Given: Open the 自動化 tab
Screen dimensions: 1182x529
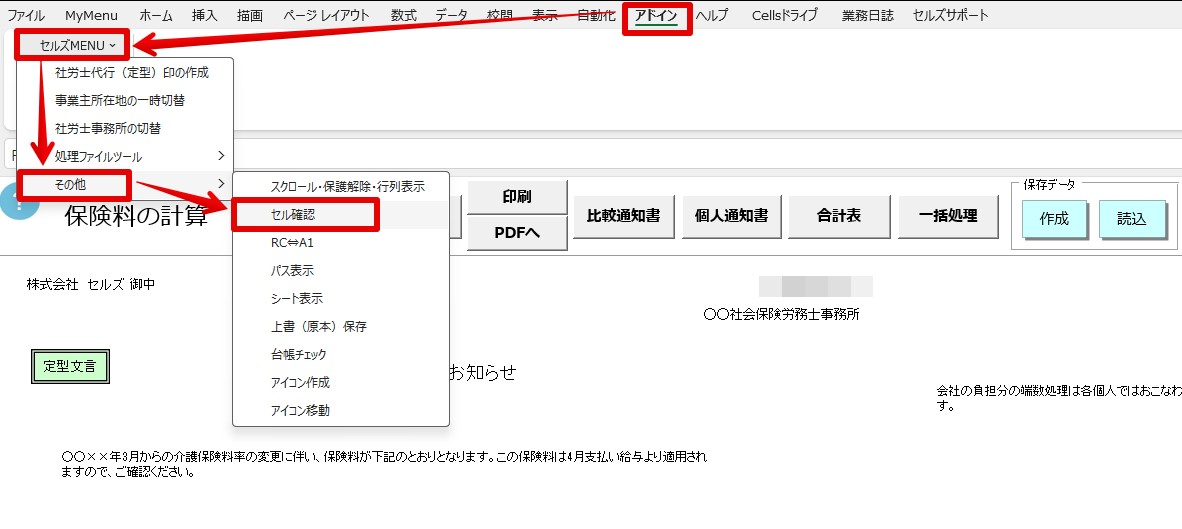Looking at the screenshot, I should point(596,15).
